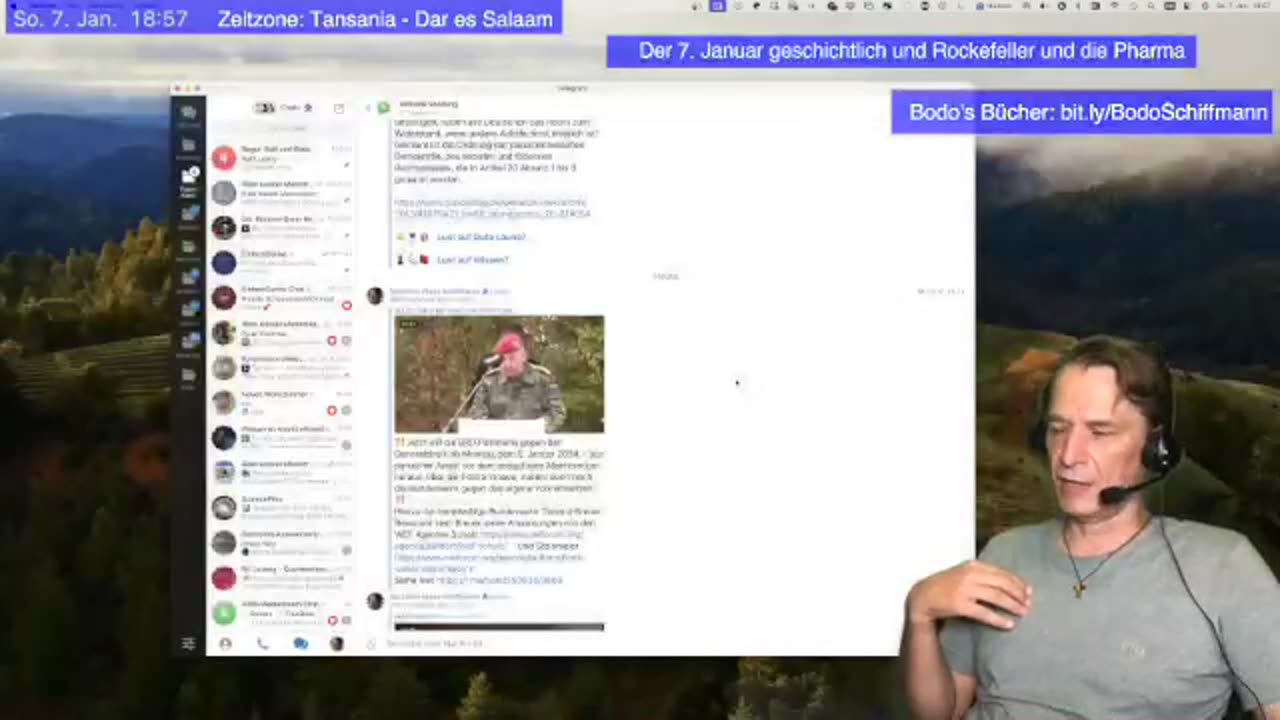Open the "Lust auf Wissen?" link
1280x720 pixels.
(x=472, y=260)
